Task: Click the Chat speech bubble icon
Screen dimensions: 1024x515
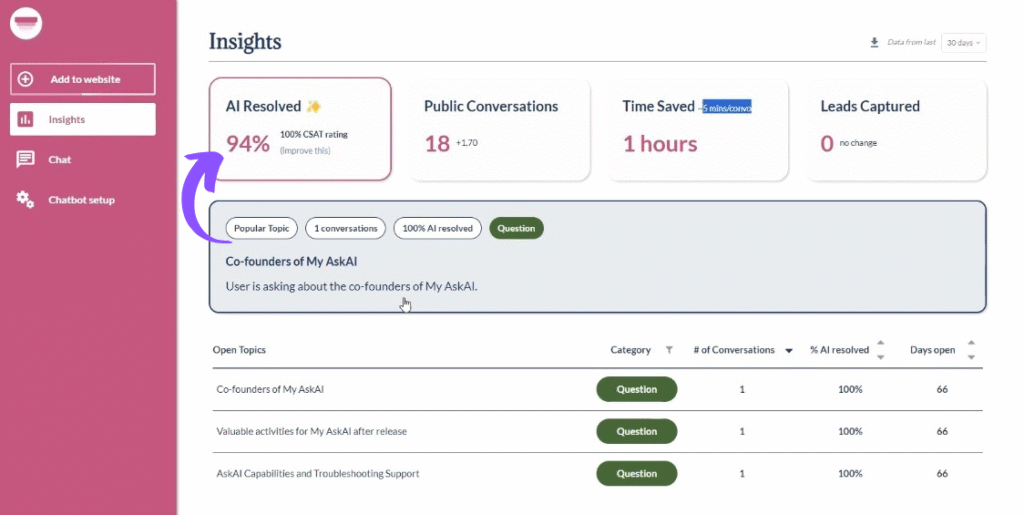Action: 26,160
